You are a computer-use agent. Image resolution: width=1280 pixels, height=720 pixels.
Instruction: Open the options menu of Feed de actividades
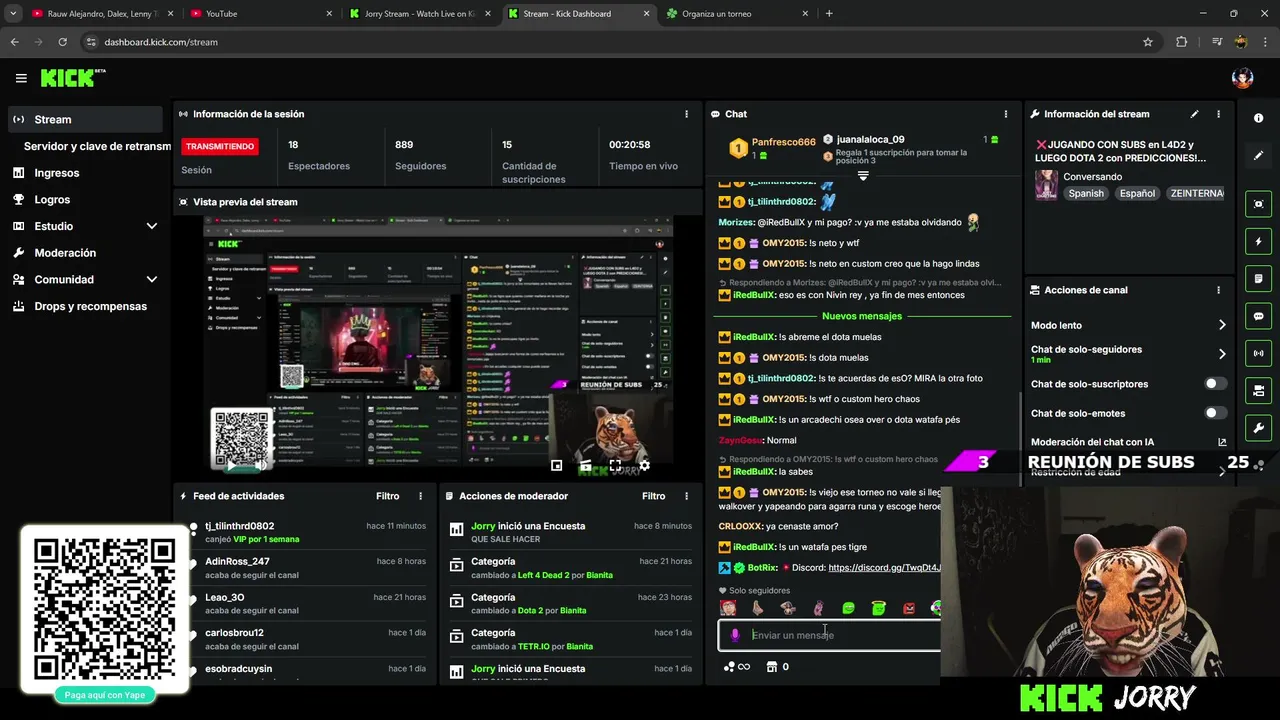click(420, 496)
